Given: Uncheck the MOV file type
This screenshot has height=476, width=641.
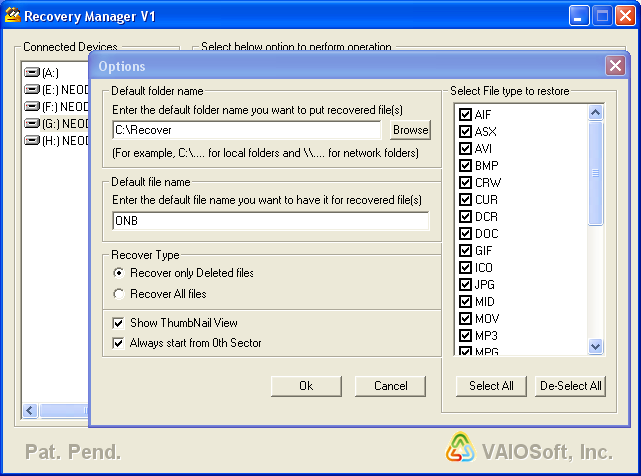Looking at the screenshot, I should pyautogui.click(x=465, y=318).
